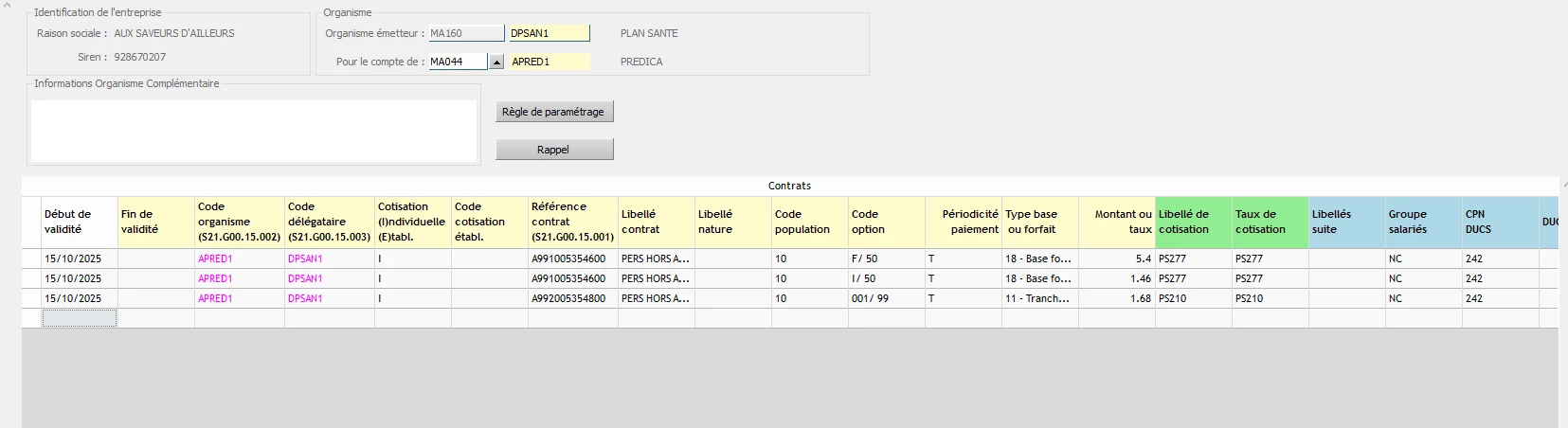Click the 'Périodicité paiement' column header

click(x=964, y=223)
